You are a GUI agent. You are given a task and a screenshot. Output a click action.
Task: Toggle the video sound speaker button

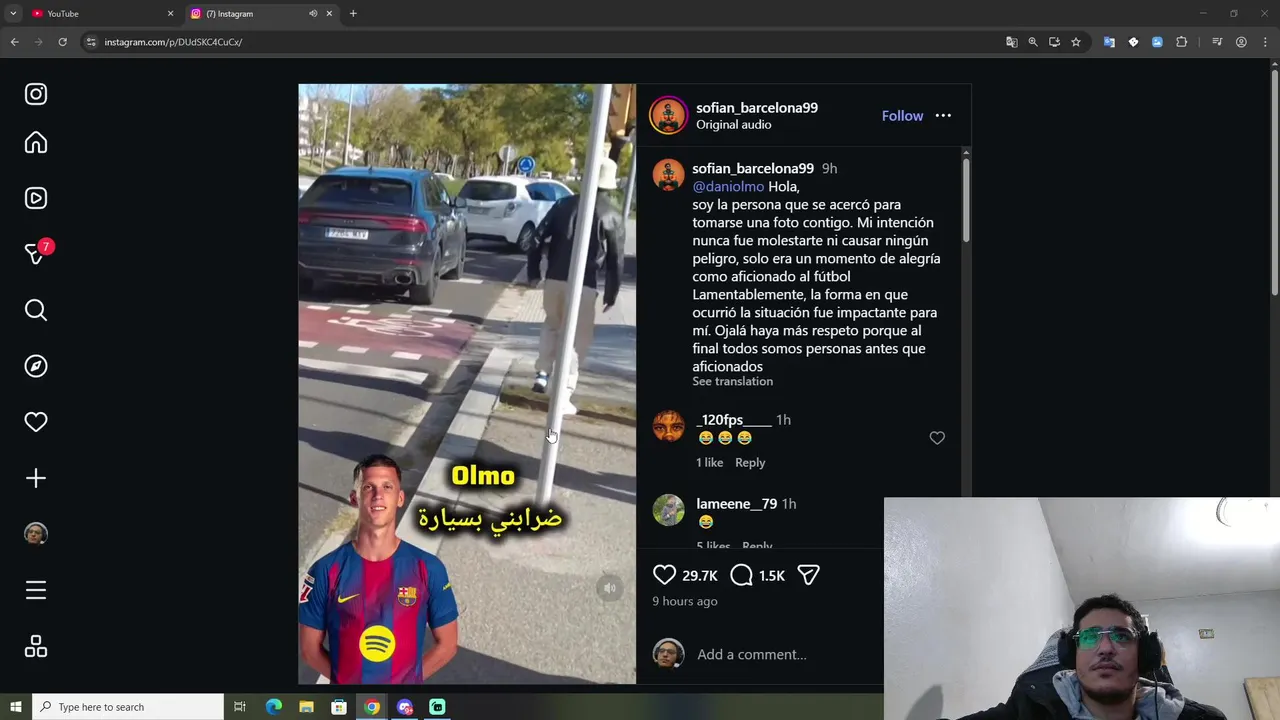pyautogui.click(x=609, y=588)
